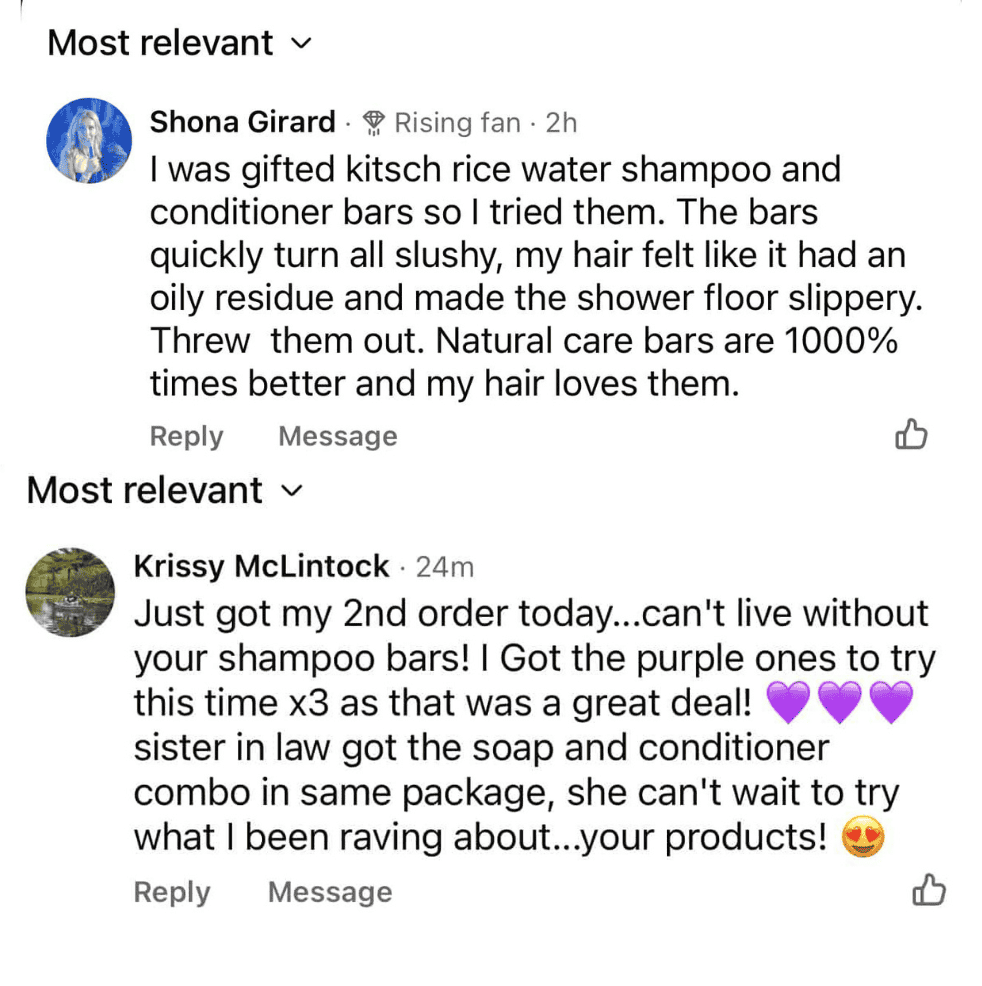The width and height of the screenshot is (982, 986).
Task: Reply to Shona Girard's comment
Action: pyautogui.click(x=186, y=437)
